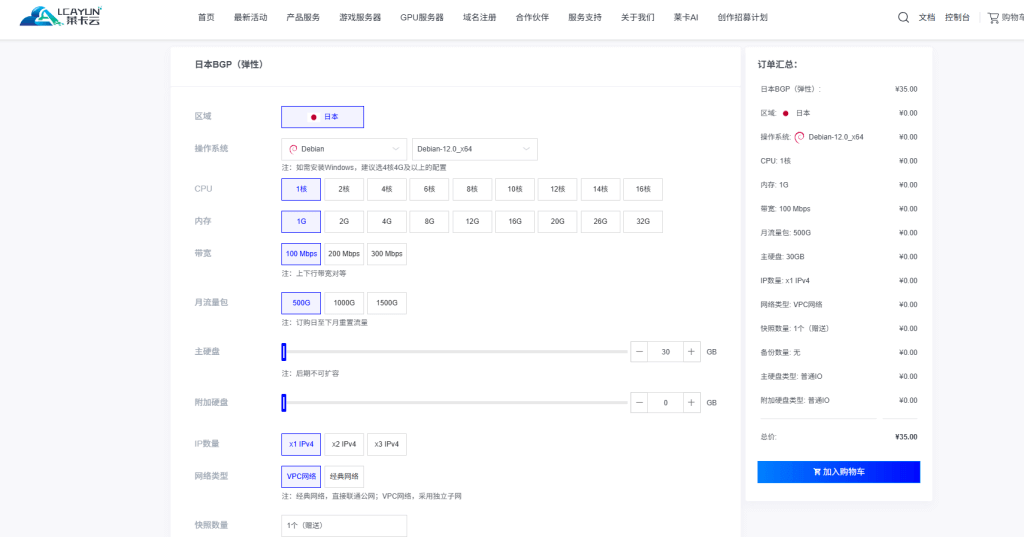Open the LCAYUN logo home link

coord(61,16)
